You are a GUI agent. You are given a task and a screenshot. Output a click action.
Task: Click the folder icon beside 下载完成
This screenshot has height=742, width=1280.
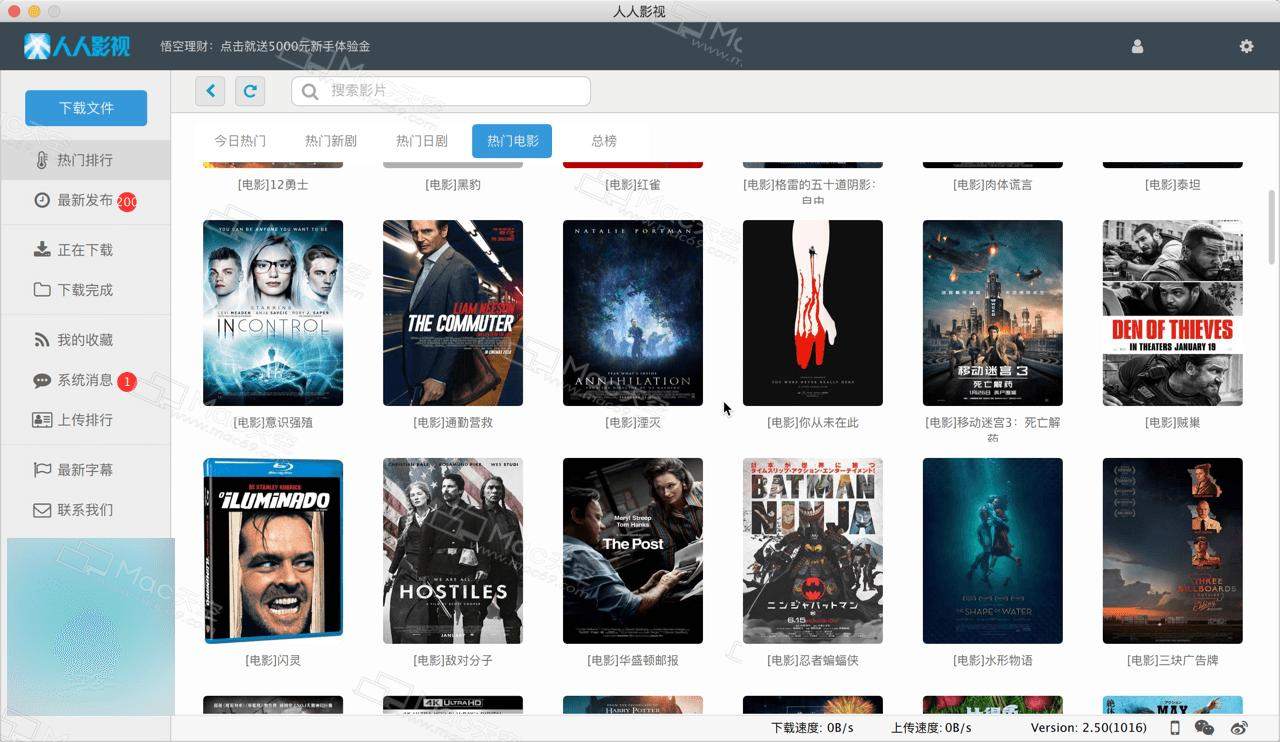coord(42,290)
